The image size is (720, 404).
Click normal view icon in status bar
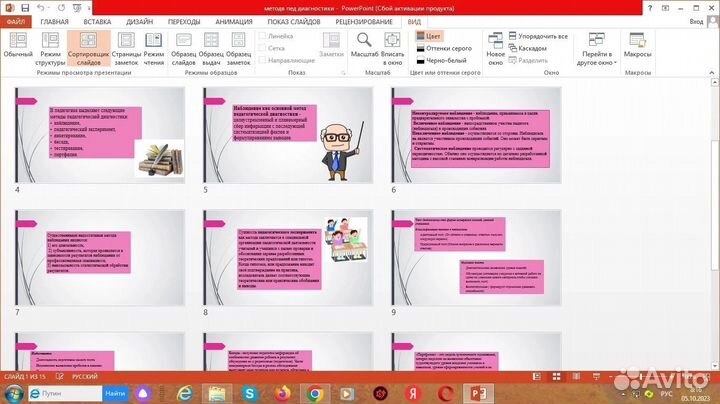click(537, 377)
